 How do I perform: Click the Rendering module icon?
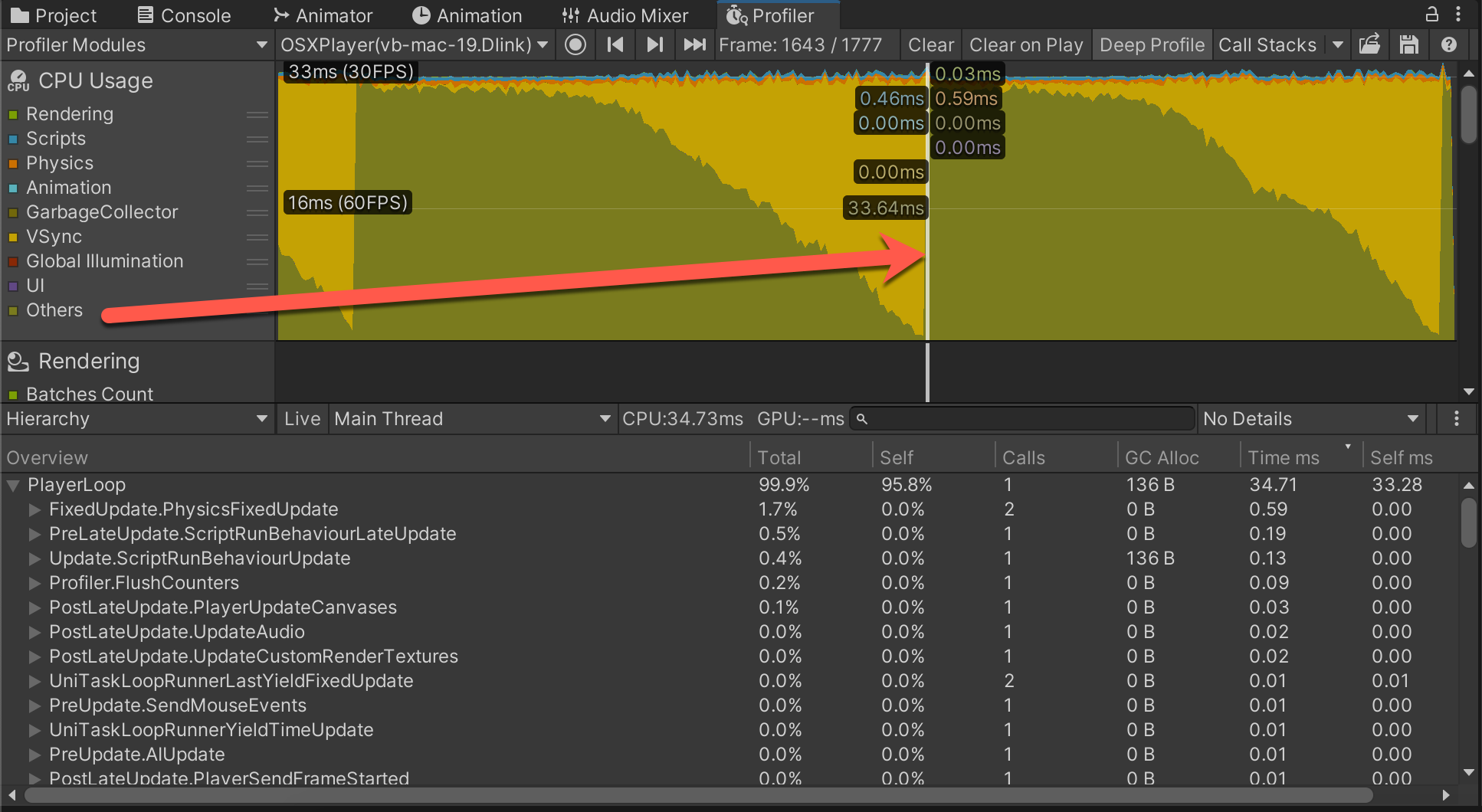tap(18, 361)
